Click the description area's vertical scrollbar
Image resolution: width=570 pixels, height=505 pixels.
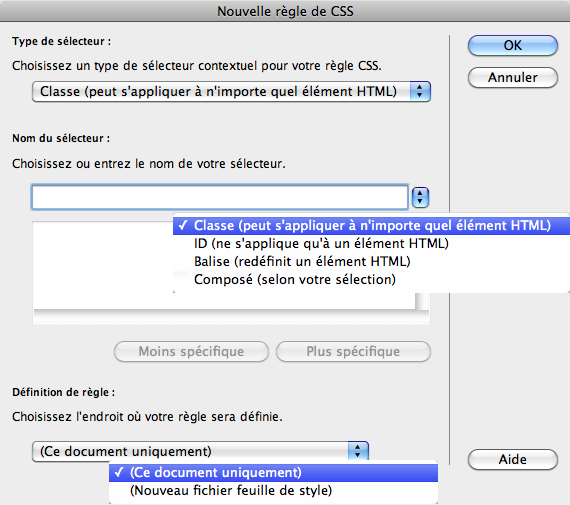422,301
